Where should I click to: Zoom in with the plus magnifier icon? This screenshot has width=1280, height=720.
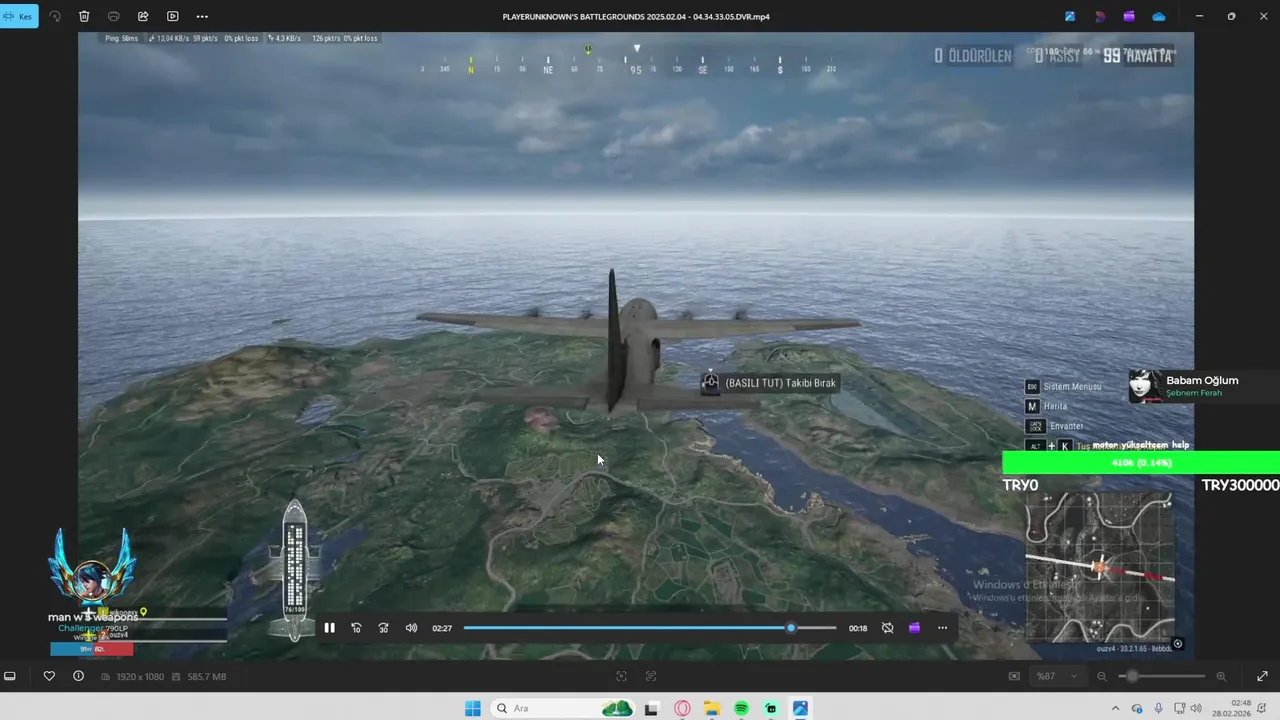tap(1221, 676)
